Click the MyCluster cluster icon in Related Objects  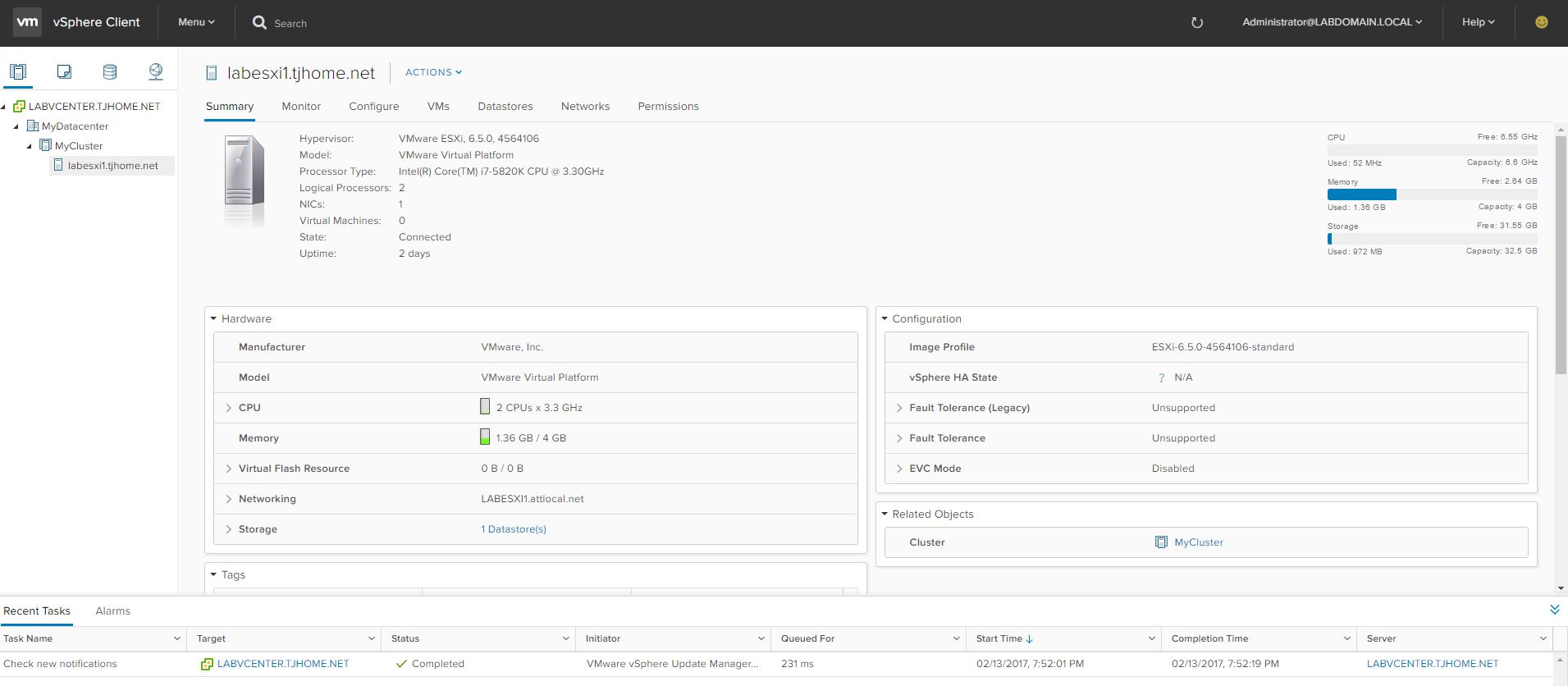coord(1161,542)
